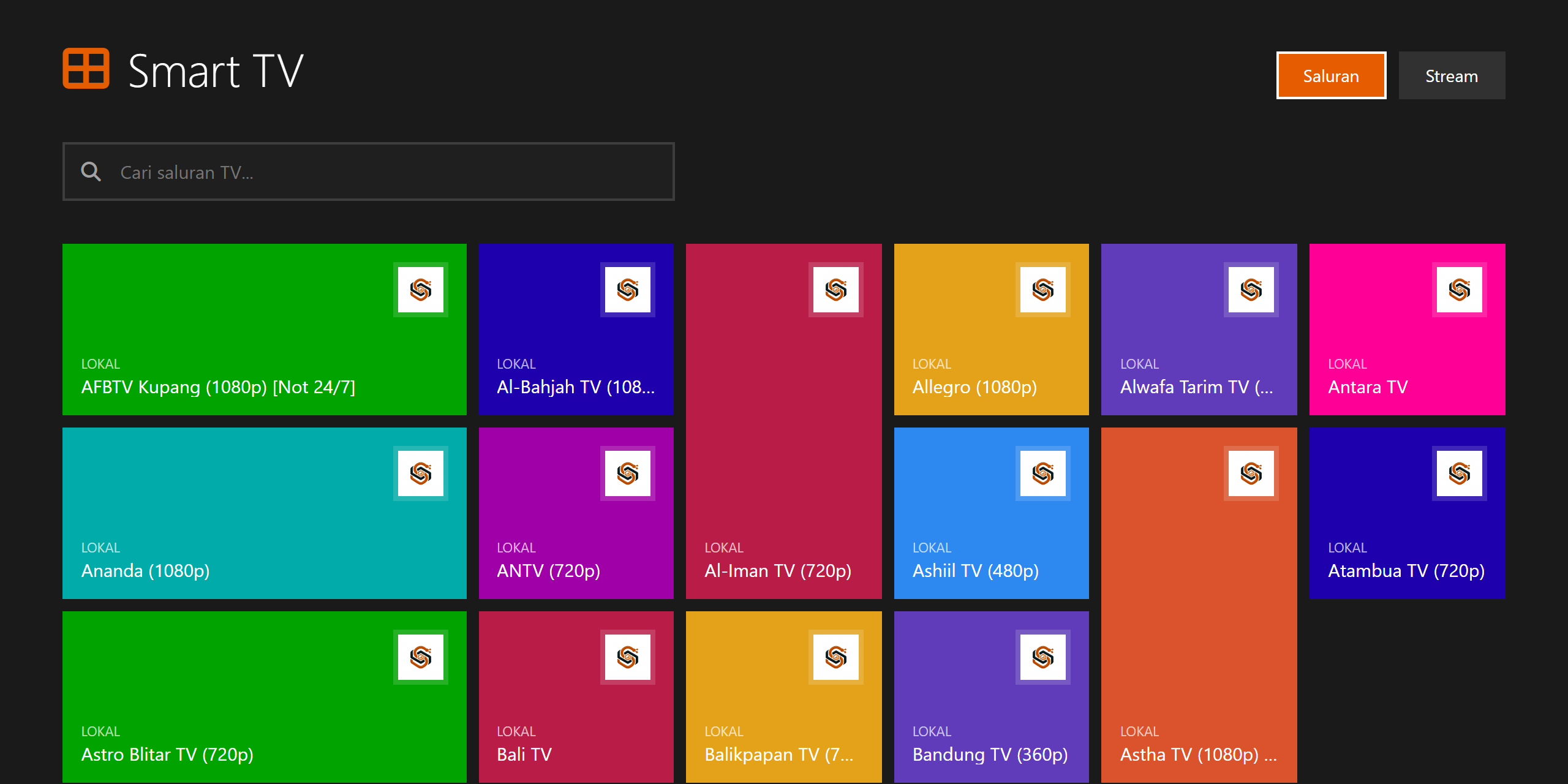Select the Allegro (1080p) channel name
This screenshot has width=1568, height=784.
pos(974,387)
